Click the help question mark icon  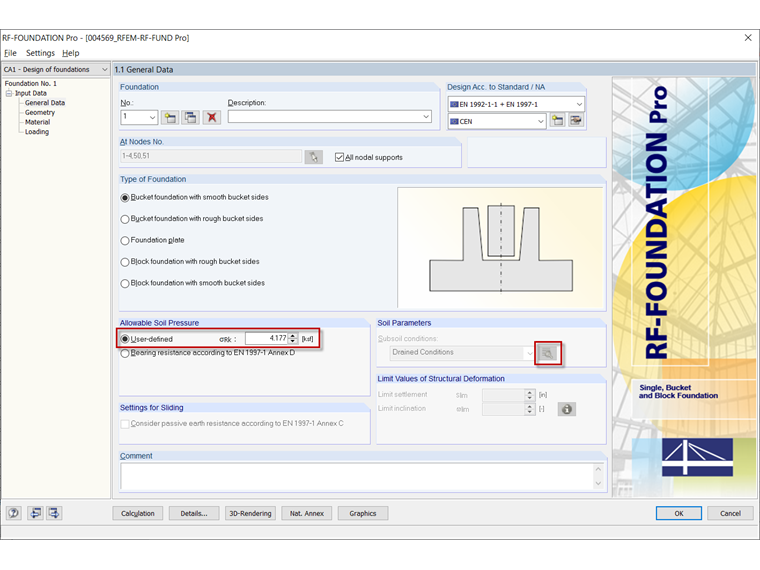14,513
